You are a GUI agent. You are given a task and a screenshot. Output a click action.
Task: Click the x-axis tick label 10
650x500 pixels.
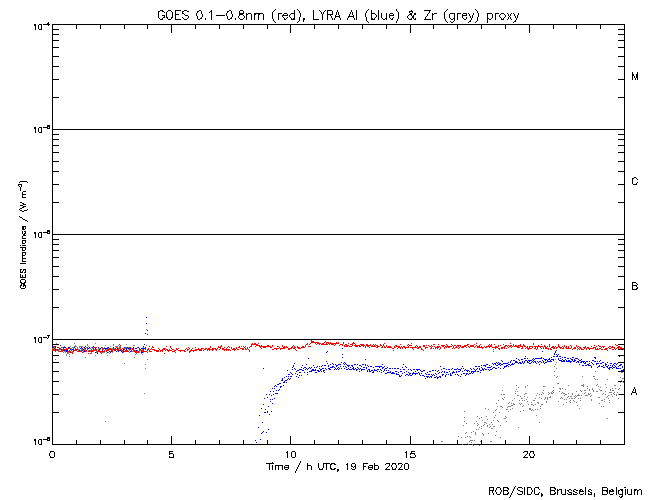290,453
